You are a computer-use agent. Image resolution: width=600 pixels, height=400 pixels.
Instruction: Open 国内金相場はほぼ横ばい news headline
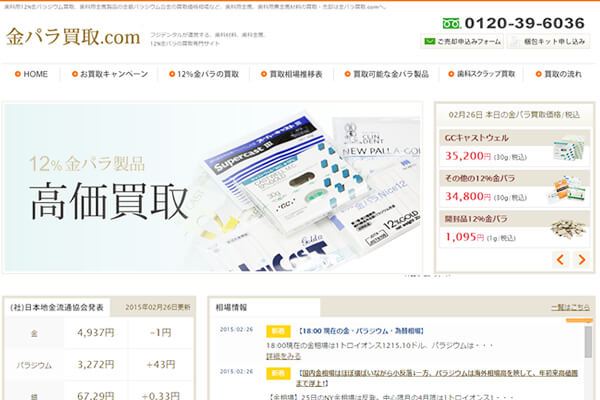click(437, 377)
